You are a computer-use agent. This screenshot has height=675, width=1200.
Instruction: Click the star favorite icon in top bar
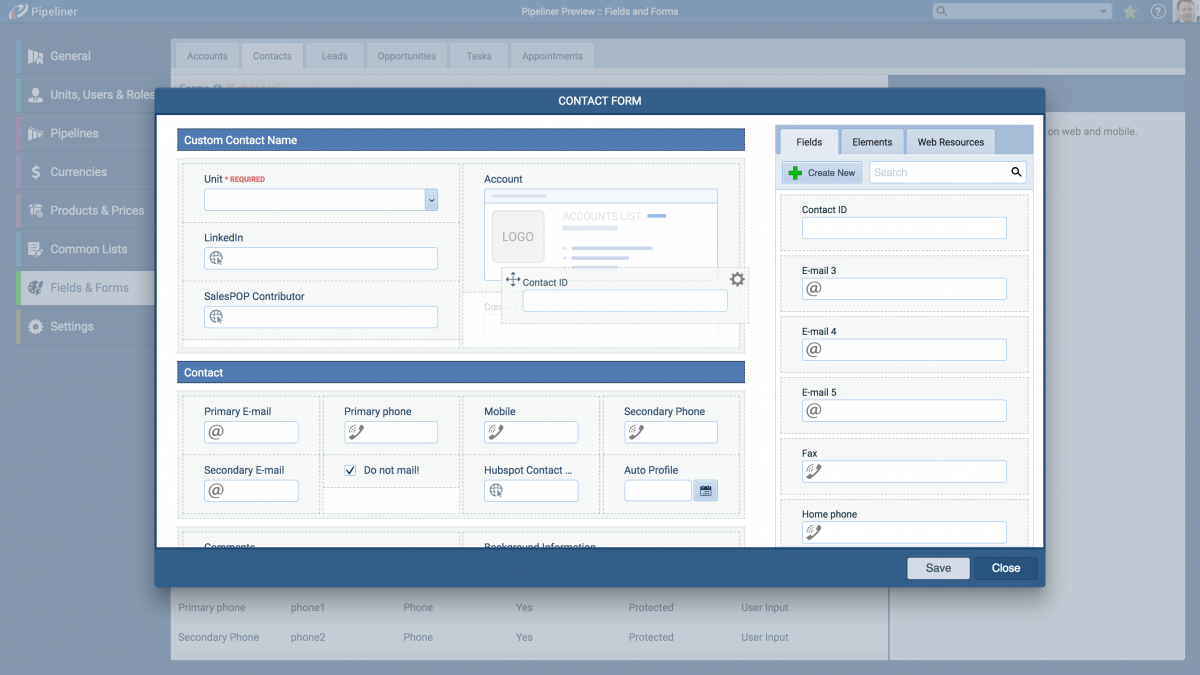1131,11
